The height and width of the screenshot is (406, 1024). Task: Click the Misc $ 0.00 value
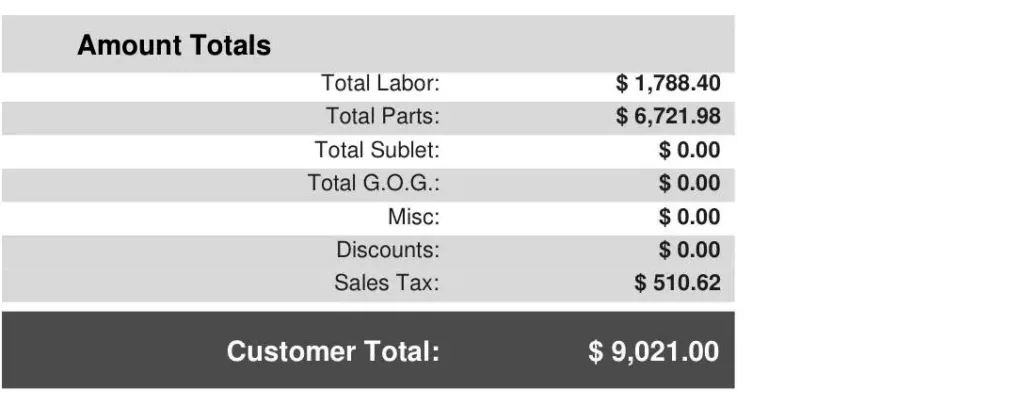pos(690,217)
